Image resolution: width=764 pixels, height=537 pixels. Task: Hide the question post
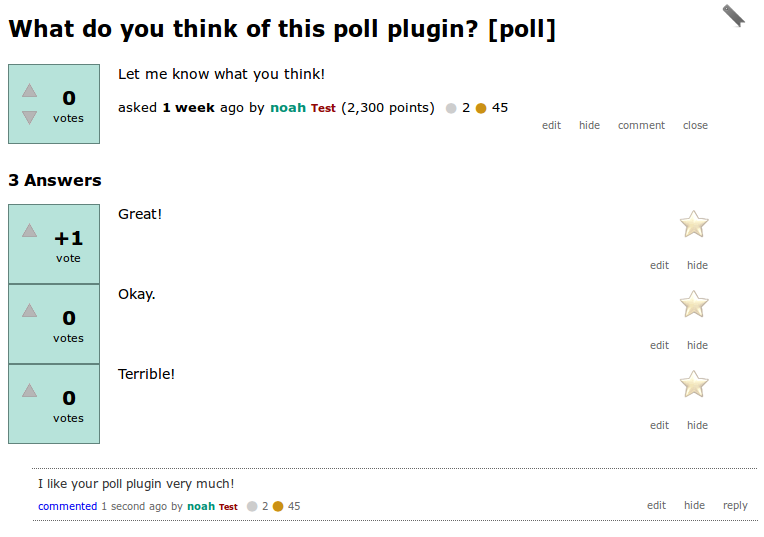[x=589, y=125]
